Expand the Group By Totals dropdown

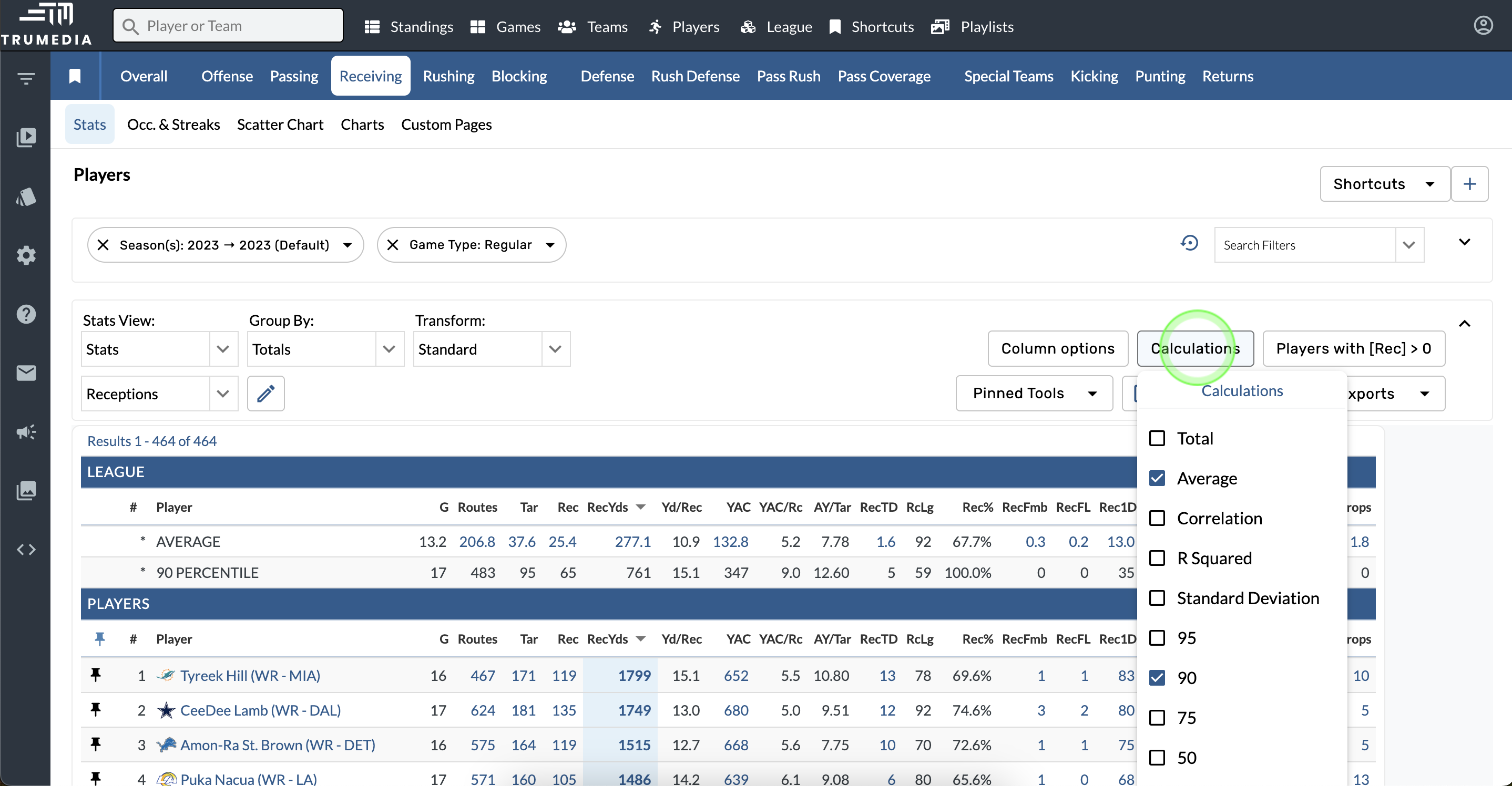[x=325, y=349]
